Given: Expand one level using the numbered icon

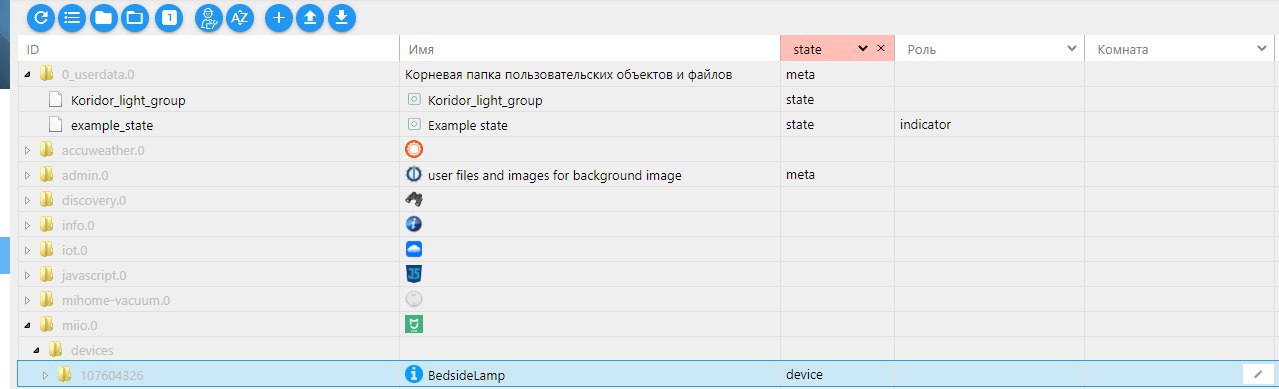Looking at the screenshot, I should tap(169, 17).
